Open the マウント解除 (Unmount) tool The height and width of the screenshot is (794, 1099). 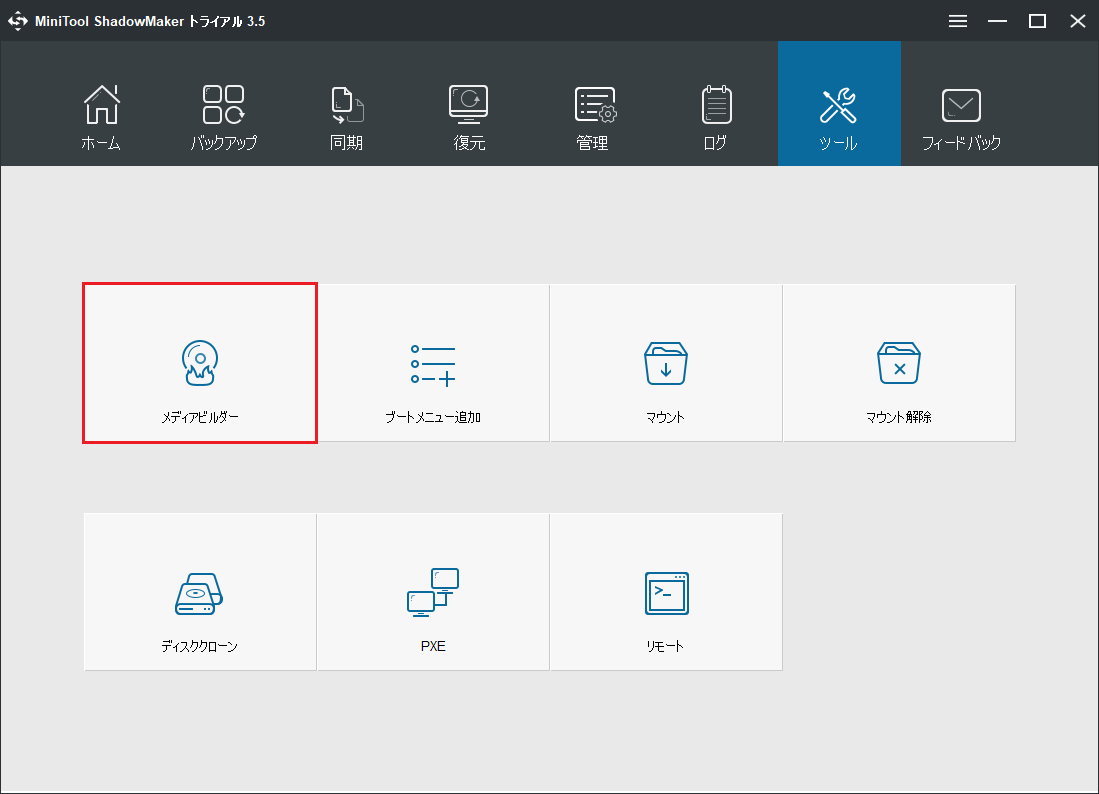[898, 362]
